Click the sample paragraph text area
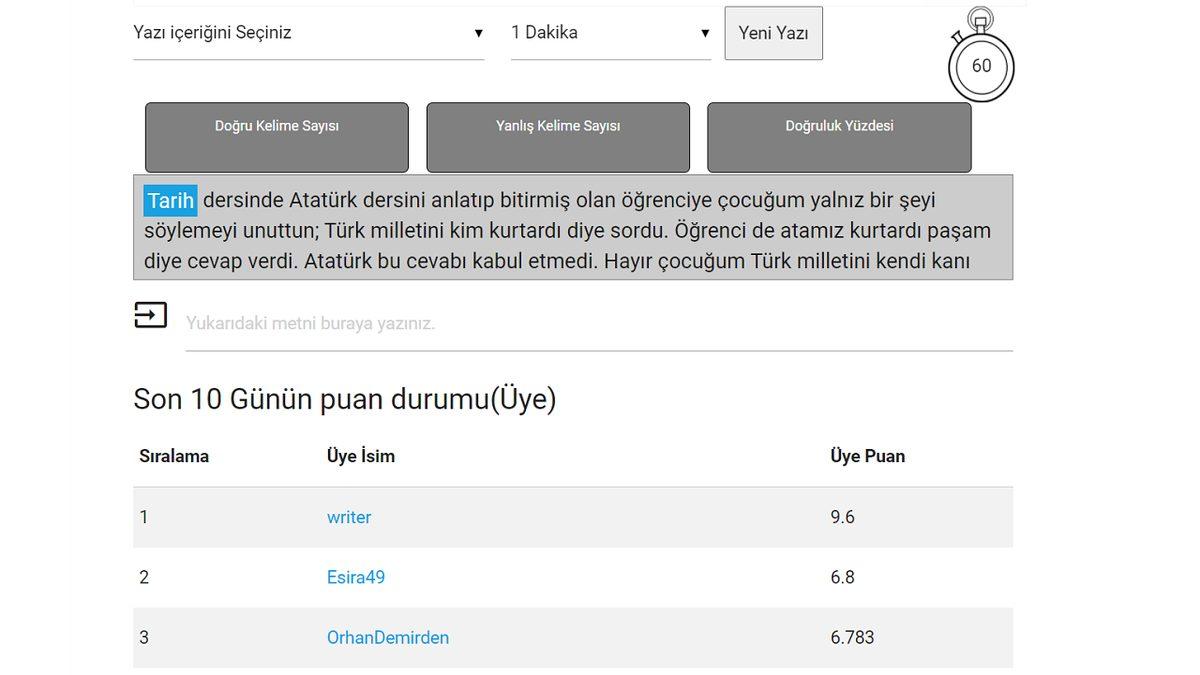 click(x=578, y=230)
